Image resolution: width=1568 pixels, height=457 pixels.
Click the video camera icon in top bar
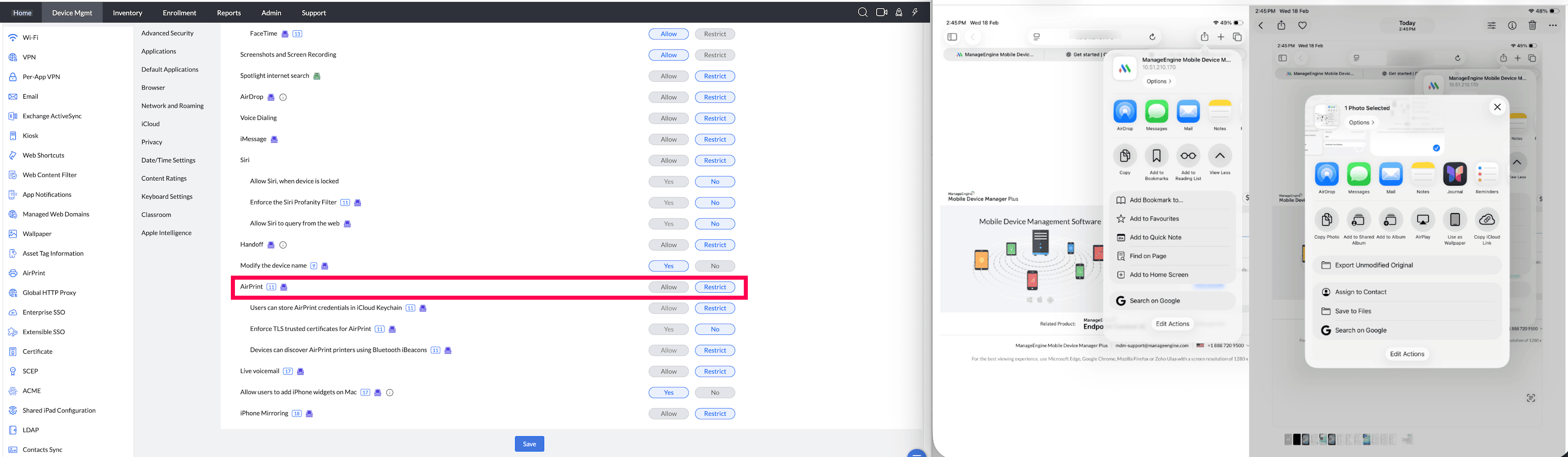coord(881,12)
